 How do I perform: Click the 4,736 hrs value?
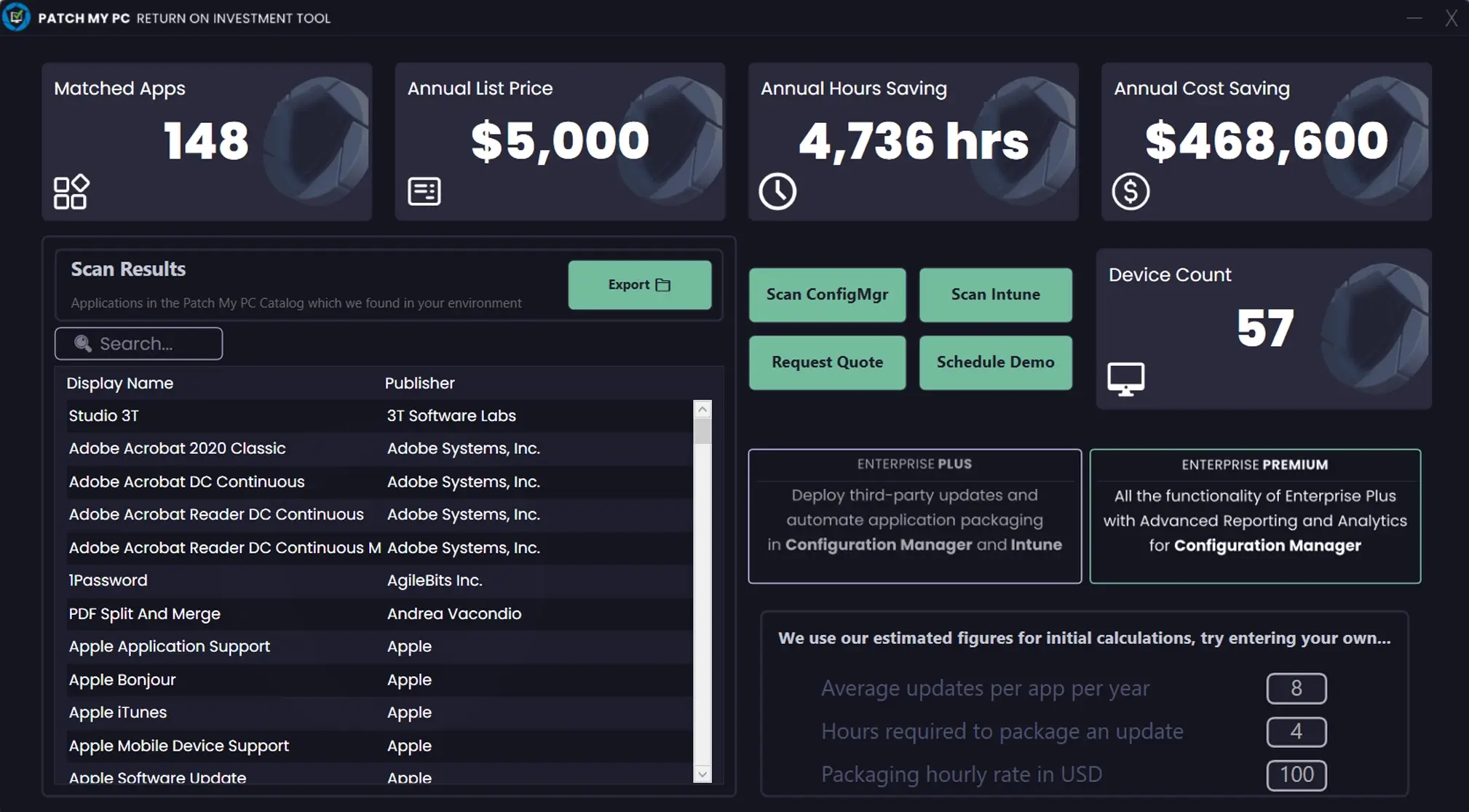(x=914, y=140)
